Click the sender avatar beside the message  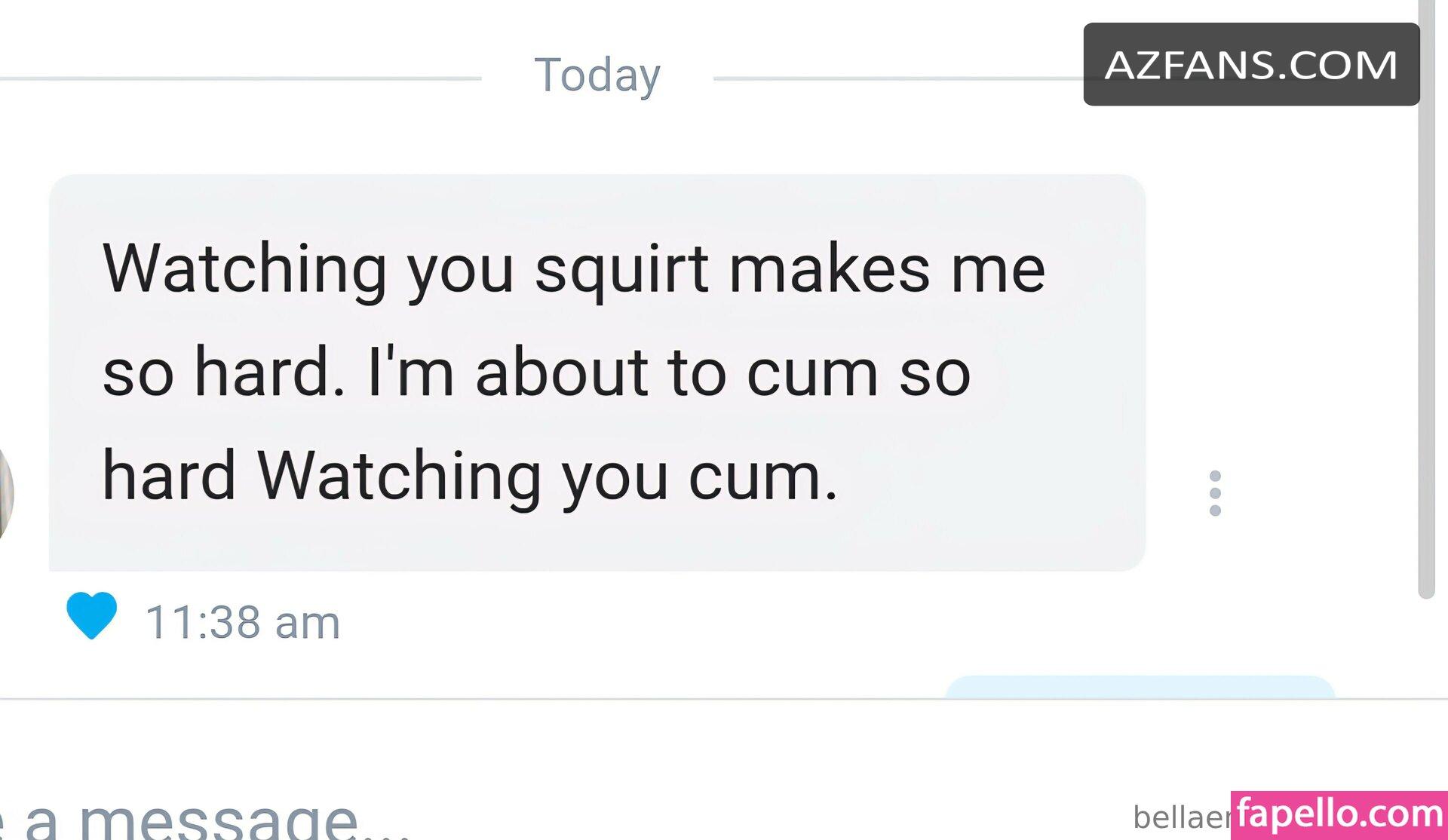click(6, 493)
